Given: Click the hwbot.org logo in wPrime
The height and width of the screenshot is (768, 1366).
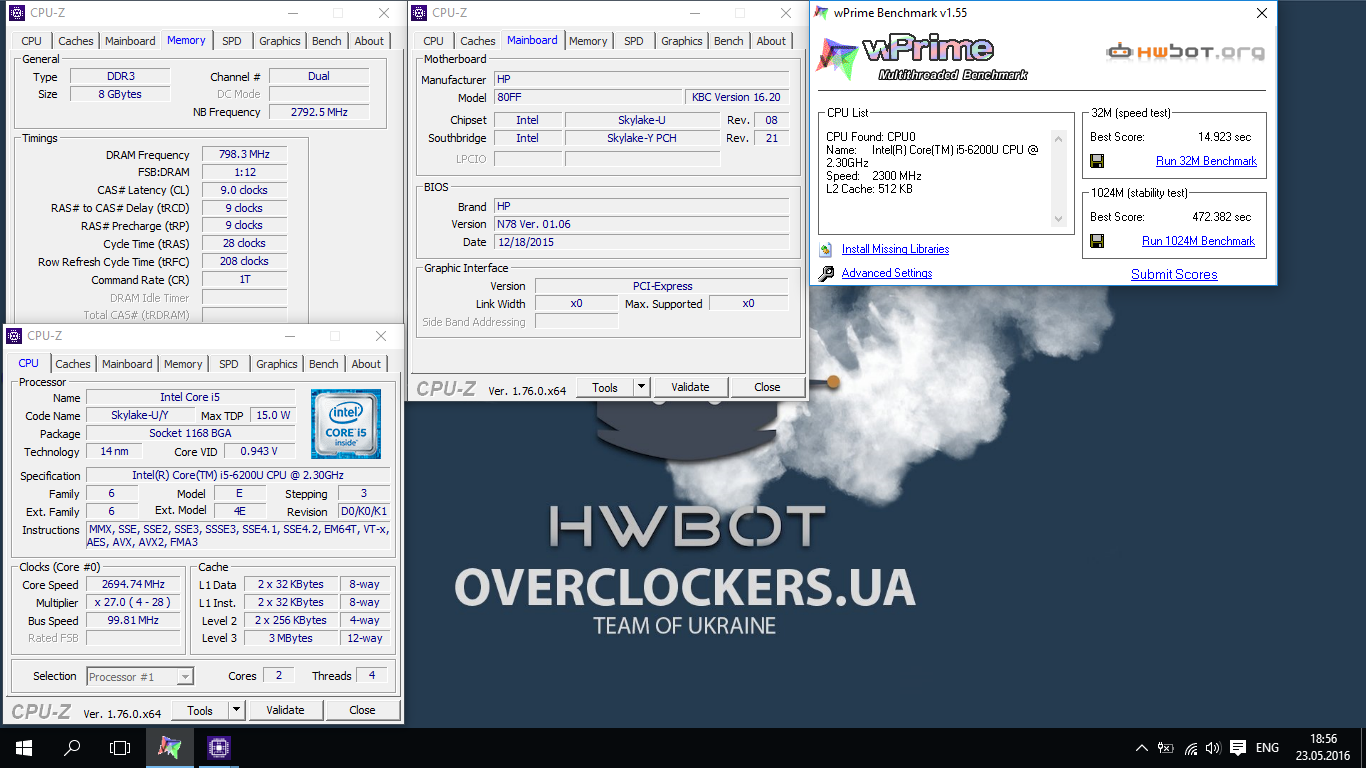Looking at the screenshot, I should 1185,52.
